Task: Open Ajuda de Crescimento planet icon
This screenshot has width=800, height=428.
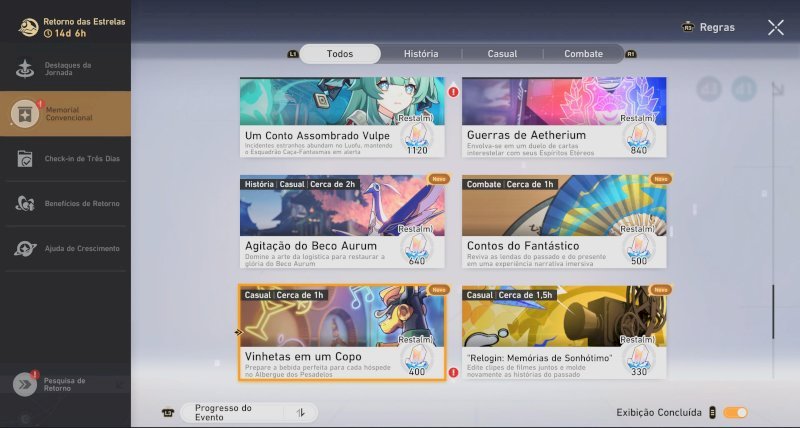Action: pyautogui.click(x=24, y=248)
